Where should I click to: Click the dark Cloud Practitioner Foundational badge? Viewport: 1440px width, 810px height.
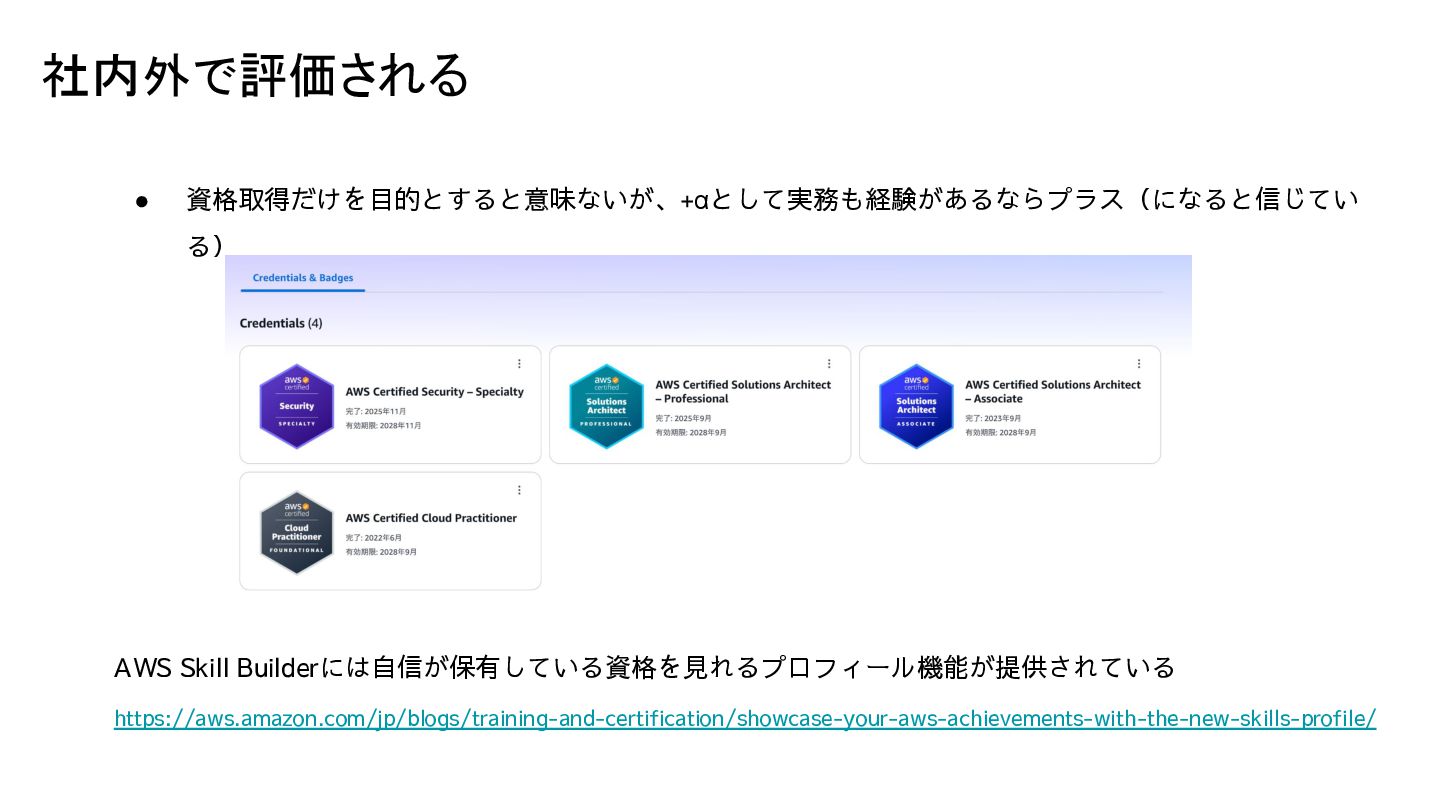296,533
